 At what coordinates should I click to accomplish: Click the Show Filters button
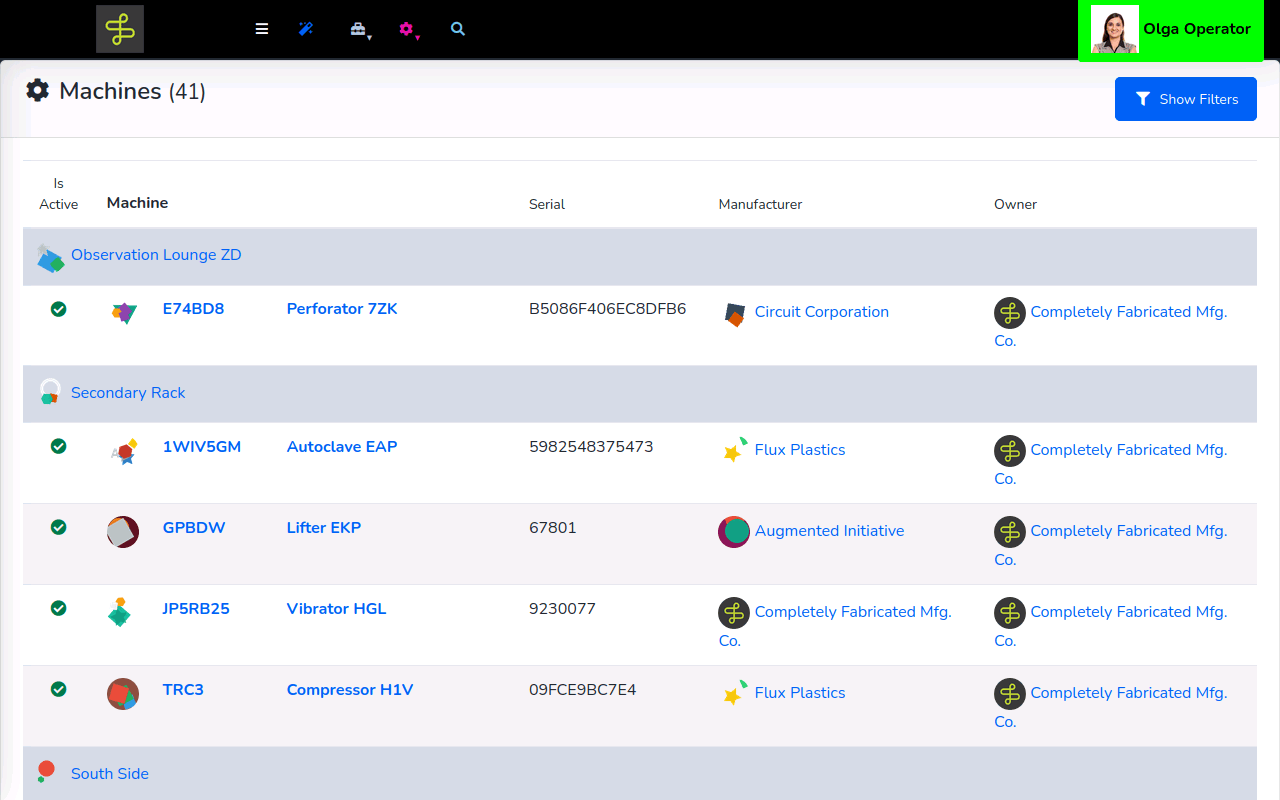point(1185,99)
